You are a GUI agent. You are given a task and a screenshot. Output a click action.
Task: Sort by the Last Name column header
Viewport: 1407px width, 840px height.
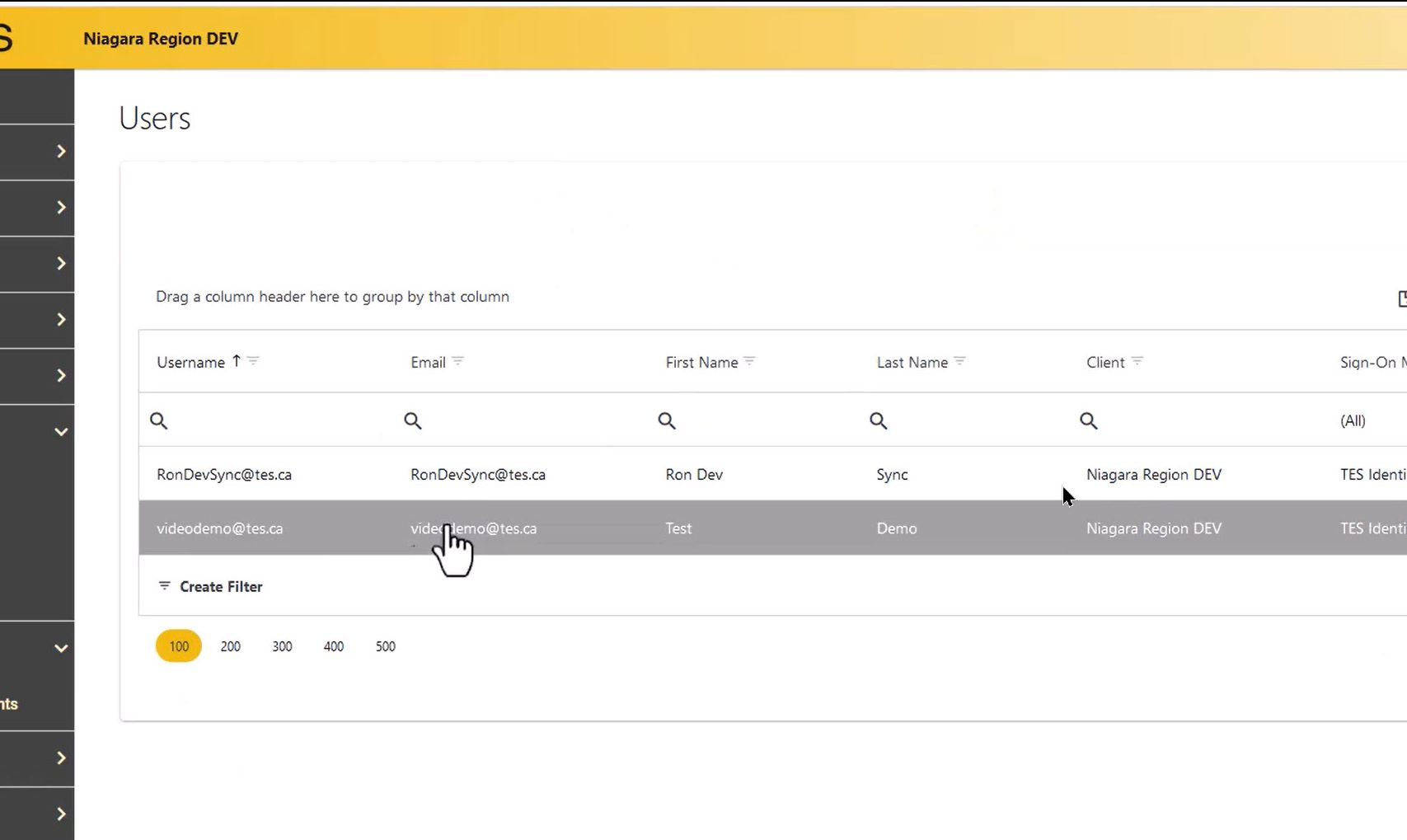(x=912, y=363)
